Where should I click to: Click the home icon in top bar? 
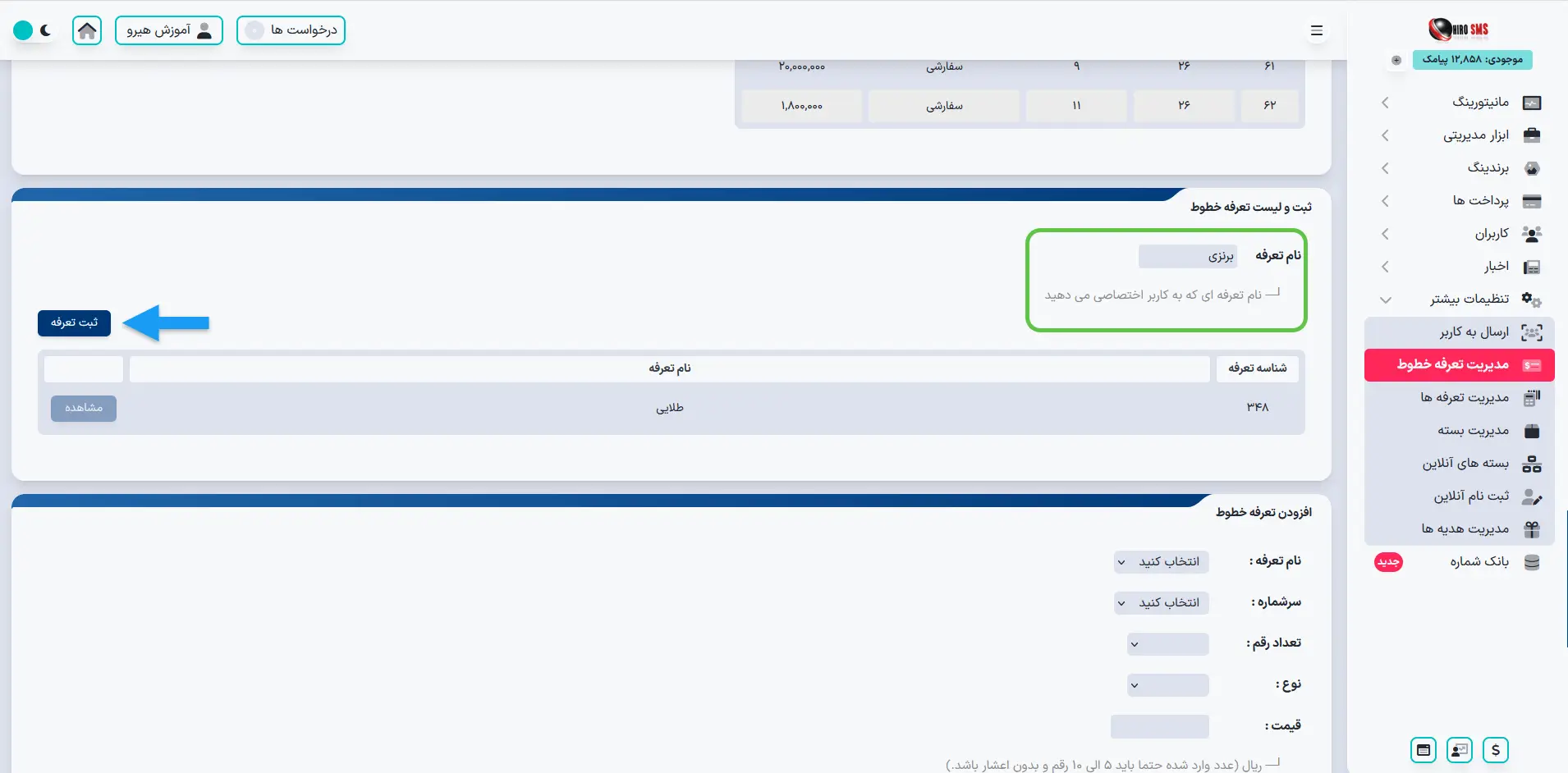click(x=87, y=30)
